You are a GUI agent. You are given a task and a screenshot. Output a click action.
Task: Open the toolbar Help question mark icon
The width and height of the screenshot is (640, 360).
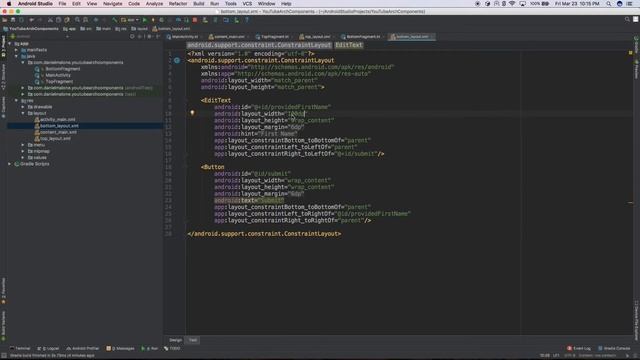click(247, 20)
